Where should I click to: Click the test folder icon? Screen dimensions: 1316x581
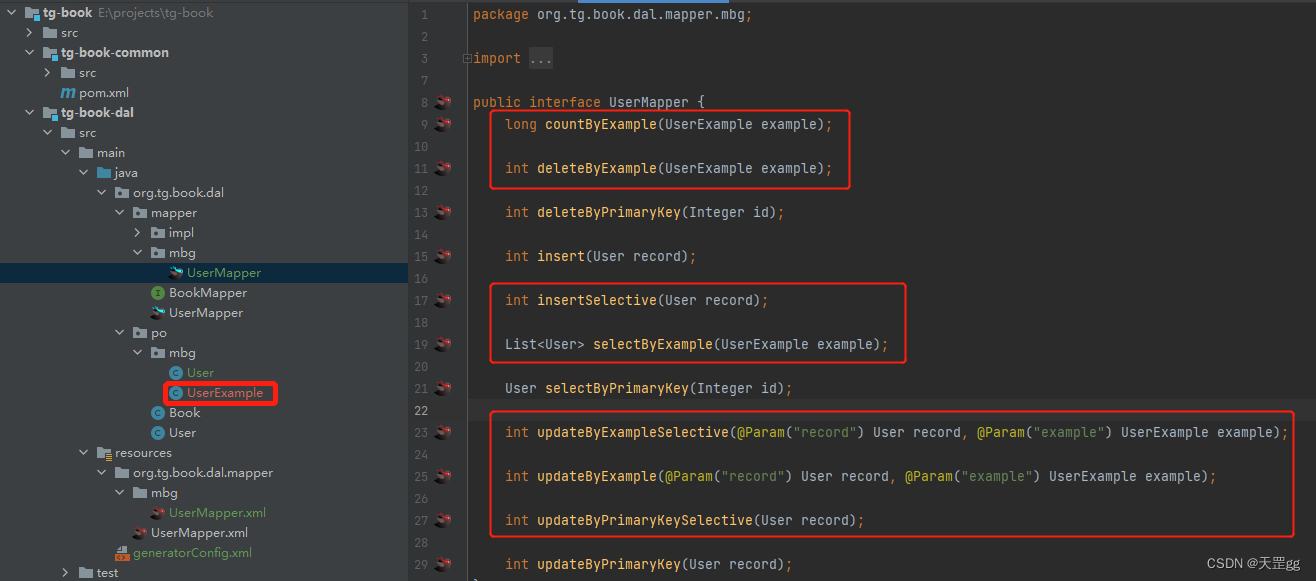[86, 573]
